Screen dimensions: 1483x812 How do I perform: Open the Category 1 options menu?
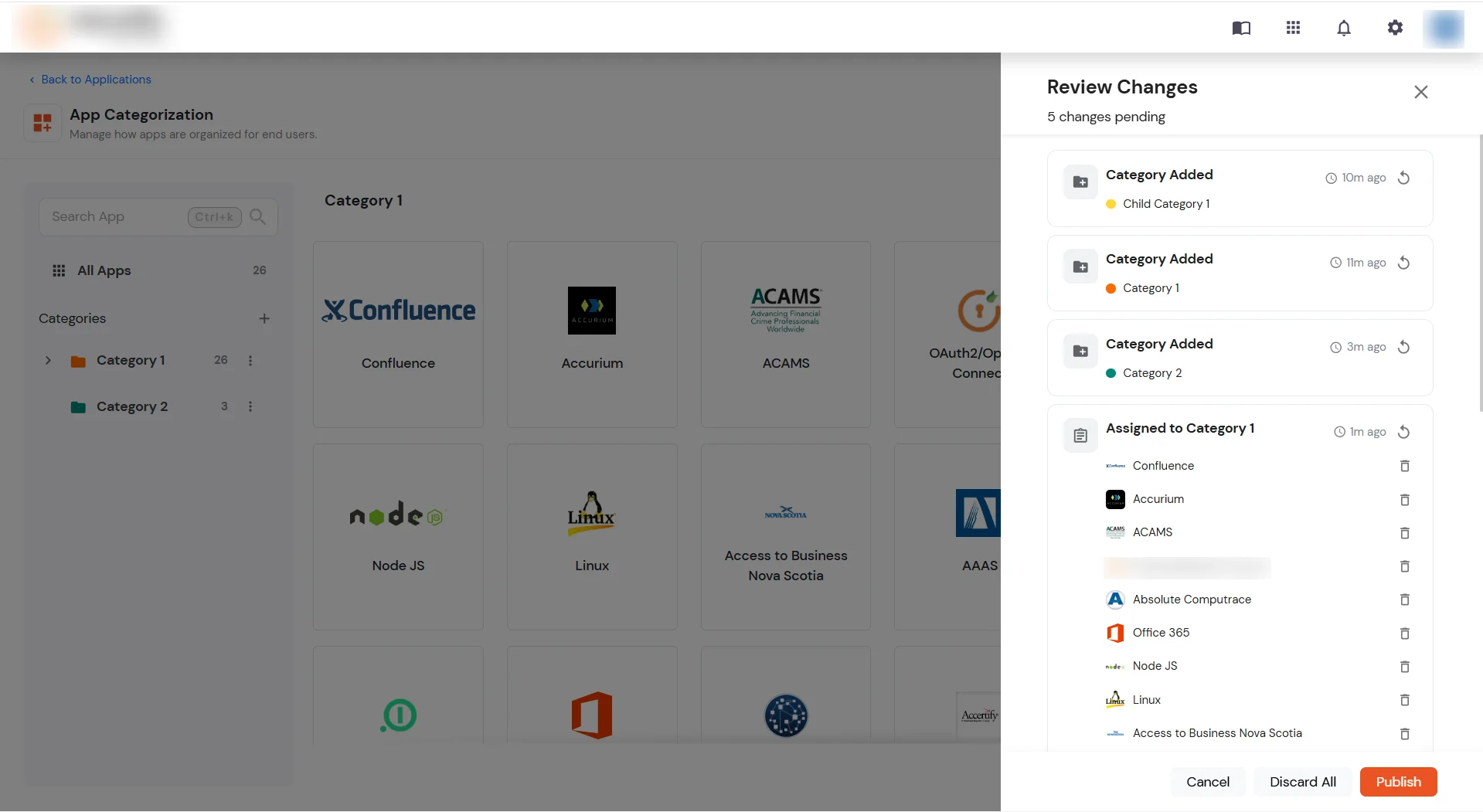point(250,361)
